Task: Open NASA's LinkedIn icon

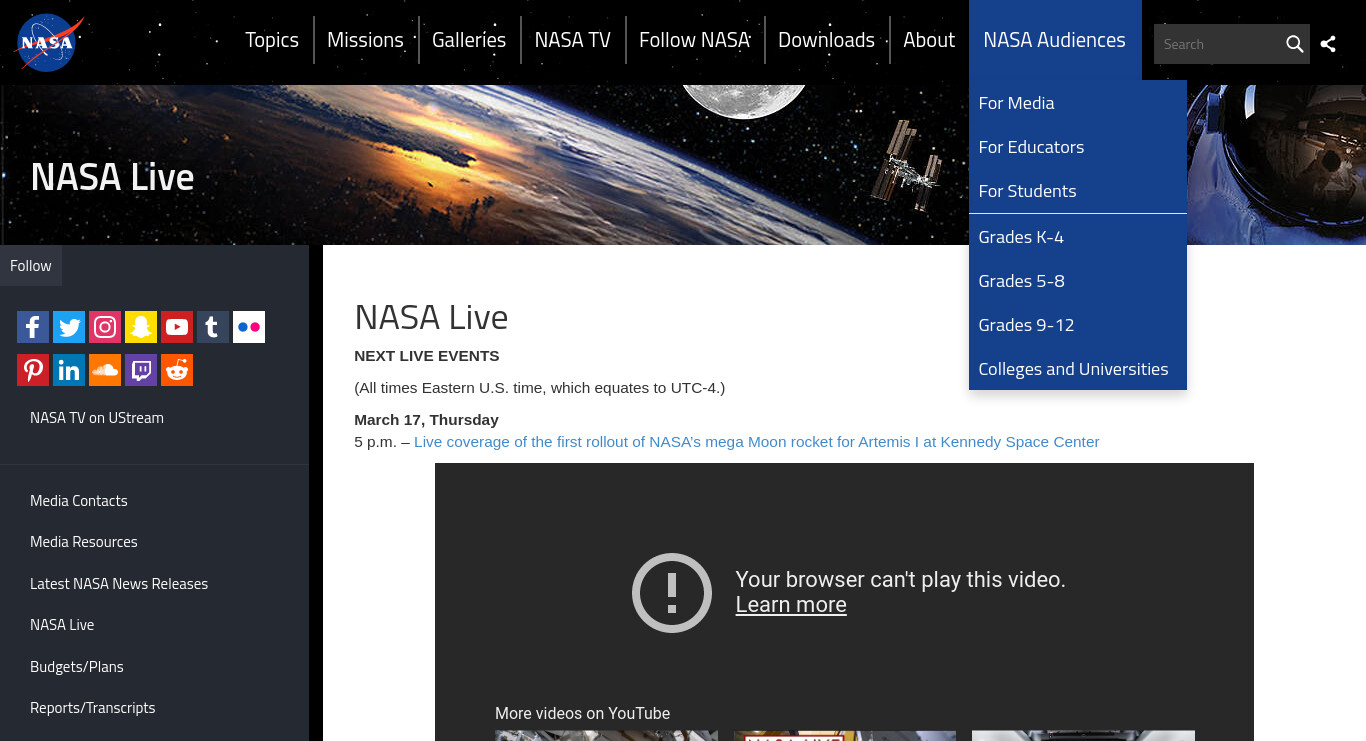Action: point(69,370)
